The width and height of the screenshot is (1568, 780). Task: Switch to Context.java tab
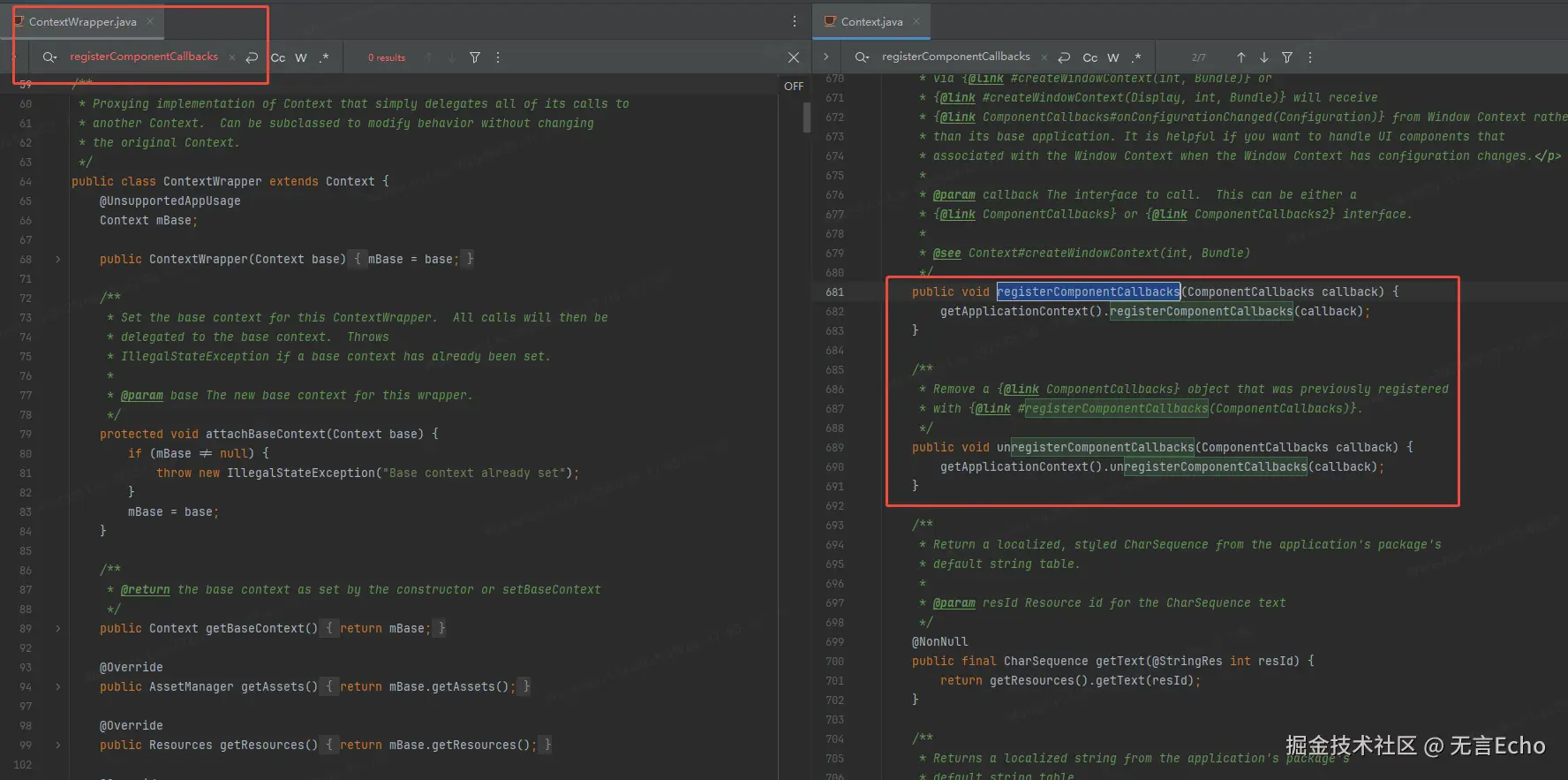pyautogui.click(x=871, y=21)
